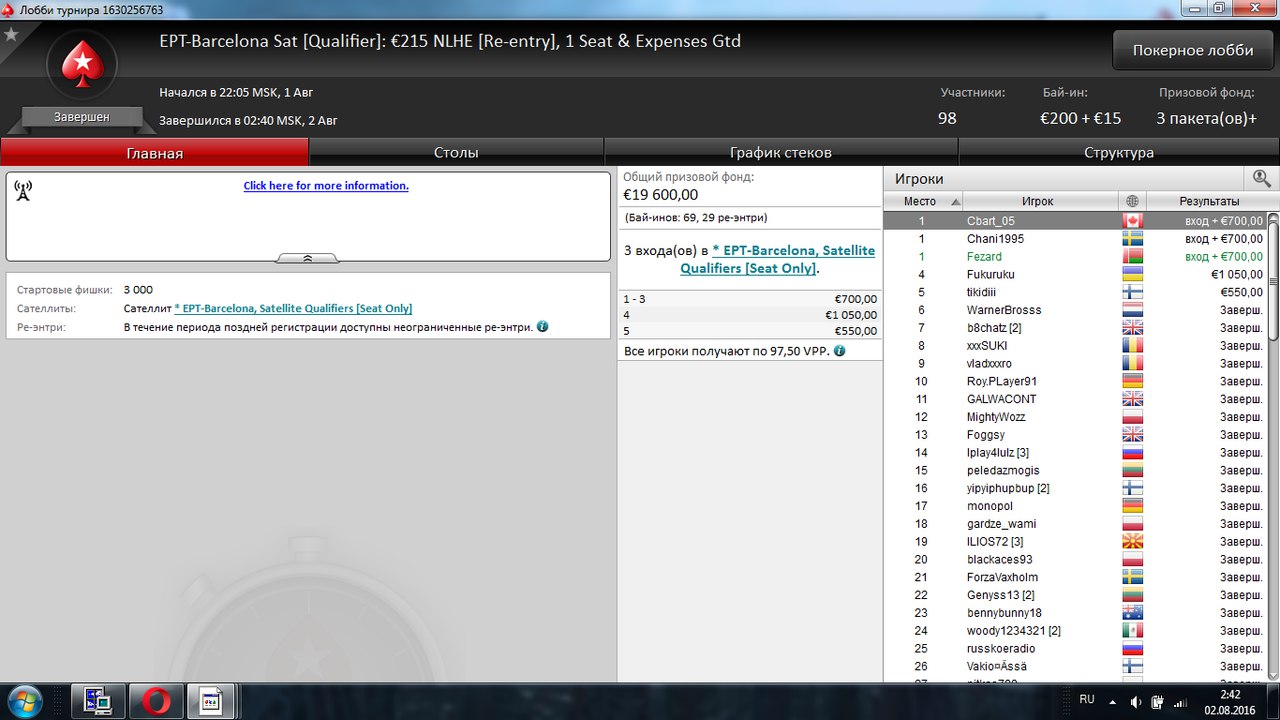Click Покерное лобби button
The height and width of the screenshot is (720, 1280).
coord(1192,50)
